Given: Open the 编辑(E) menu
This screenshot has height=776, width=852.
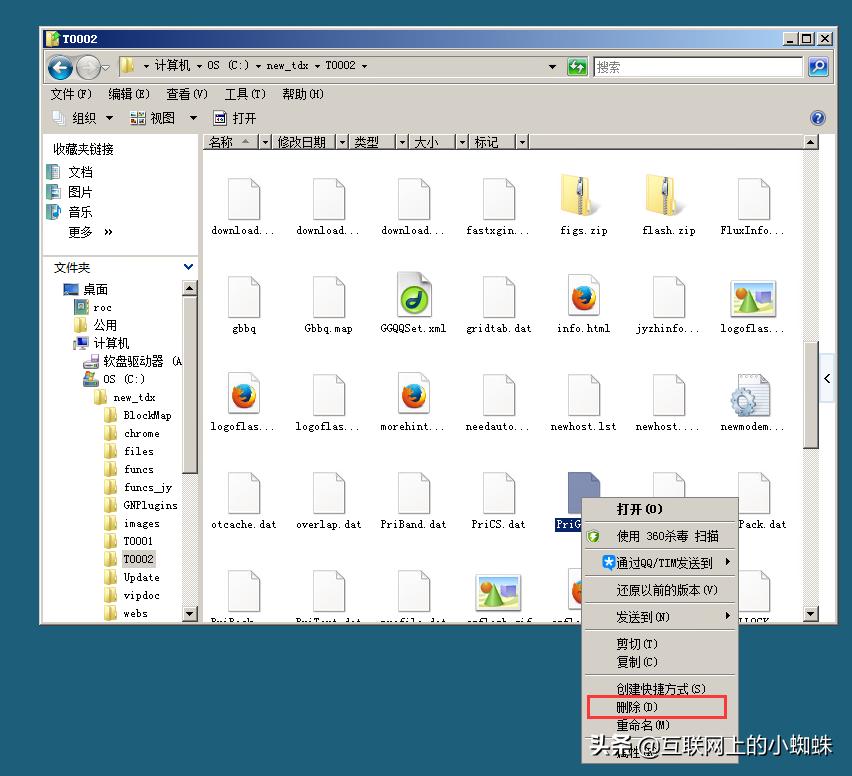Looking at the screenshot, I should (127, 94).
